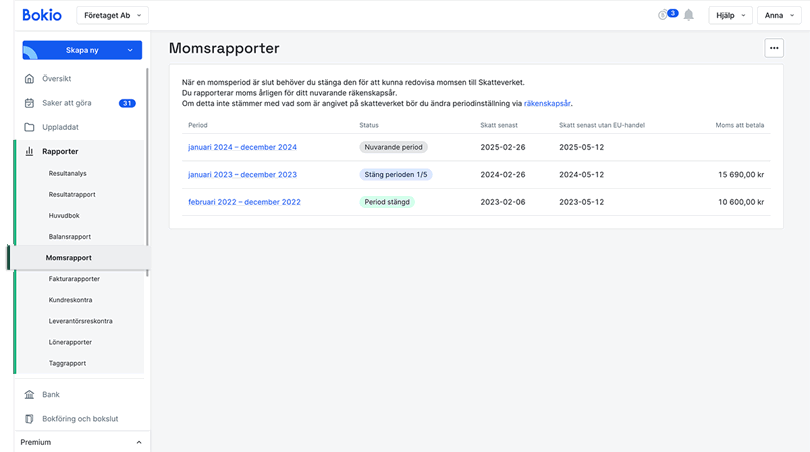The height and width of the screenshot is (452, 810).
Task: Open period januari 2023 – december 2023
Action: click(242, 175)
